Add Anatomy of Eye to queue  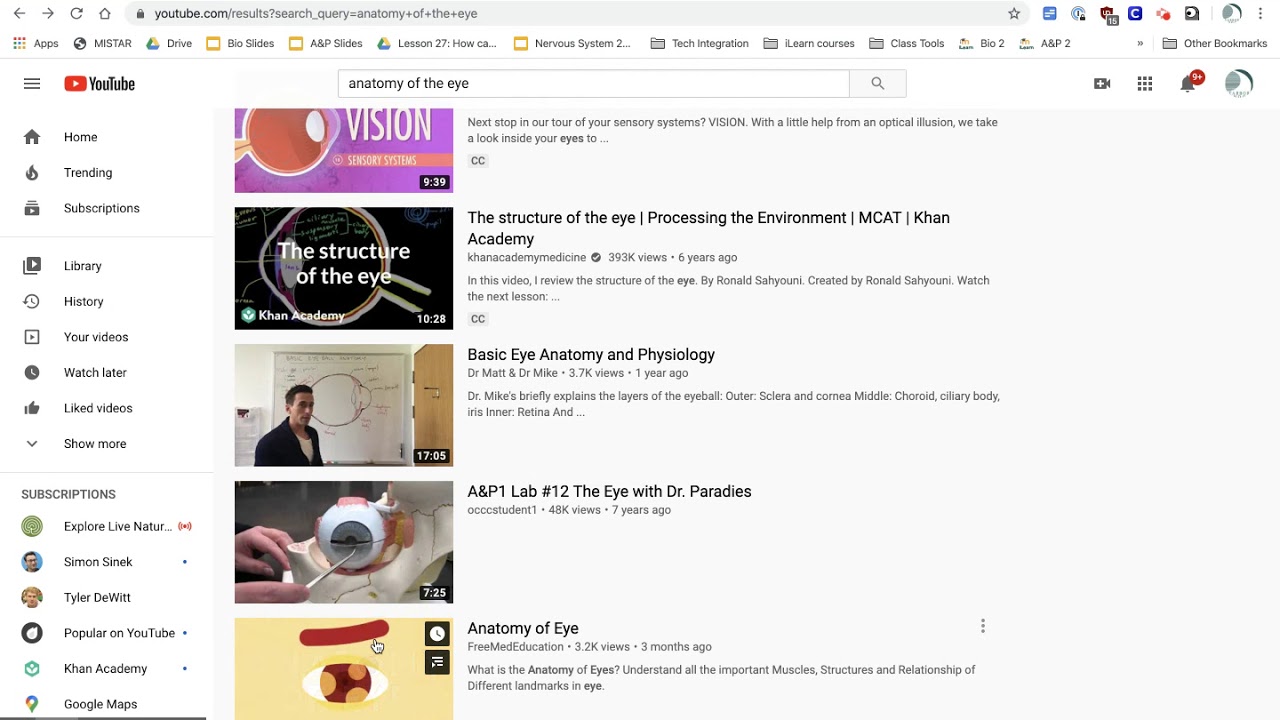click(437, 662)
